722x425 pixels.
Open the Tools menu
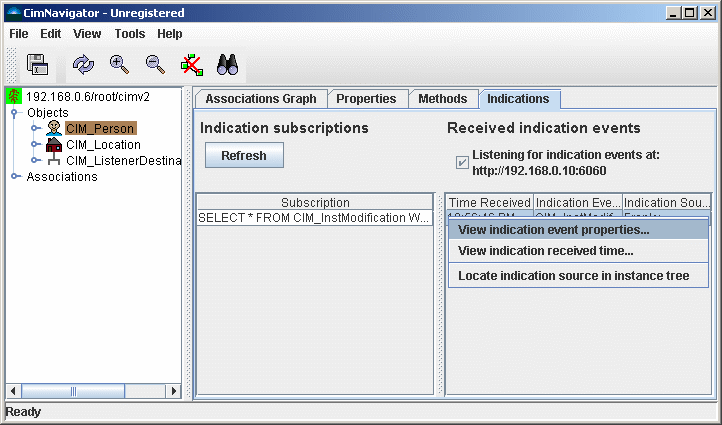(x=129, y=33)
